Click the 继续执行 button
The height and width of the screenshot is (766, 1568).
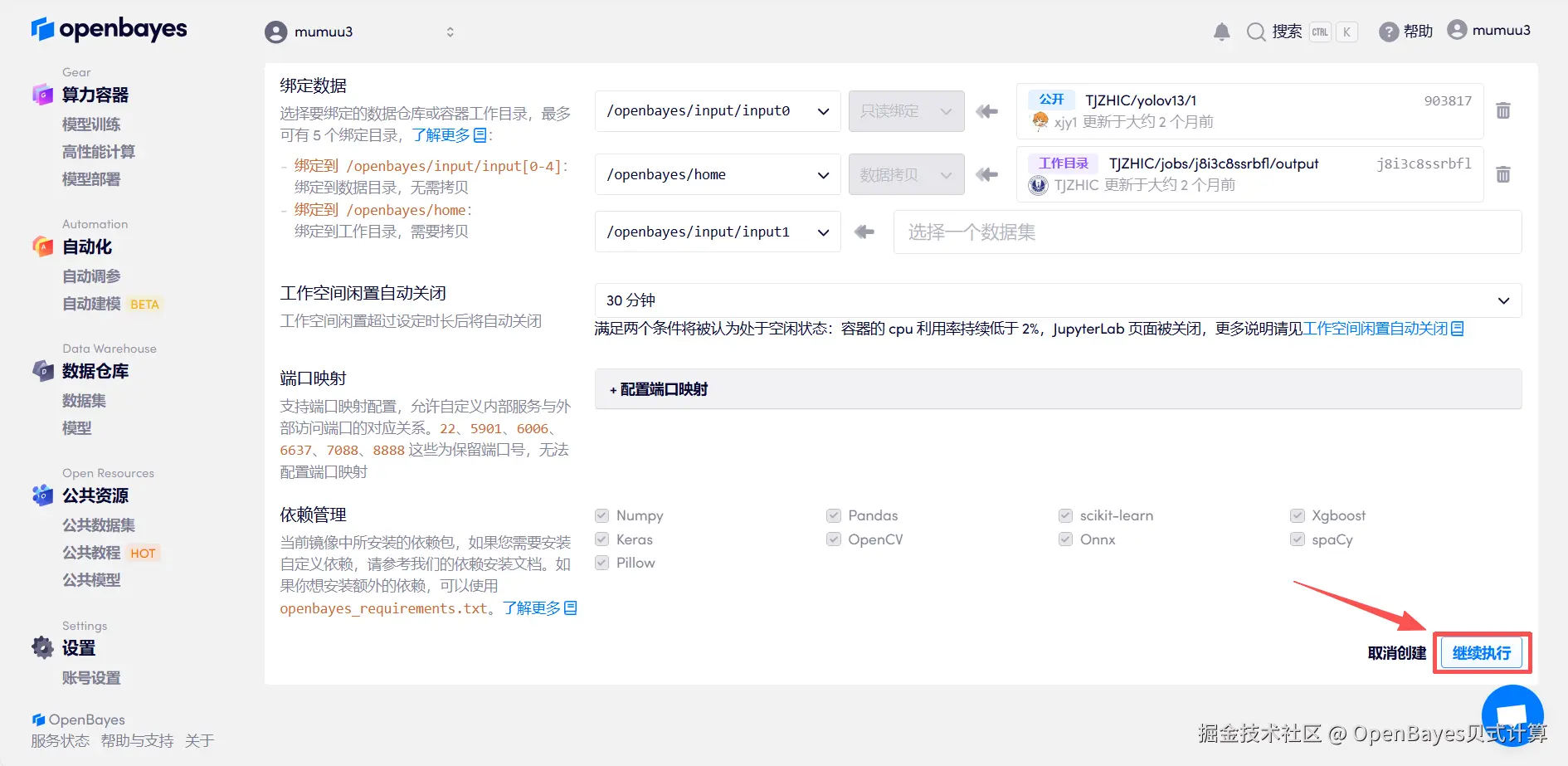(x=1481, y=653)
